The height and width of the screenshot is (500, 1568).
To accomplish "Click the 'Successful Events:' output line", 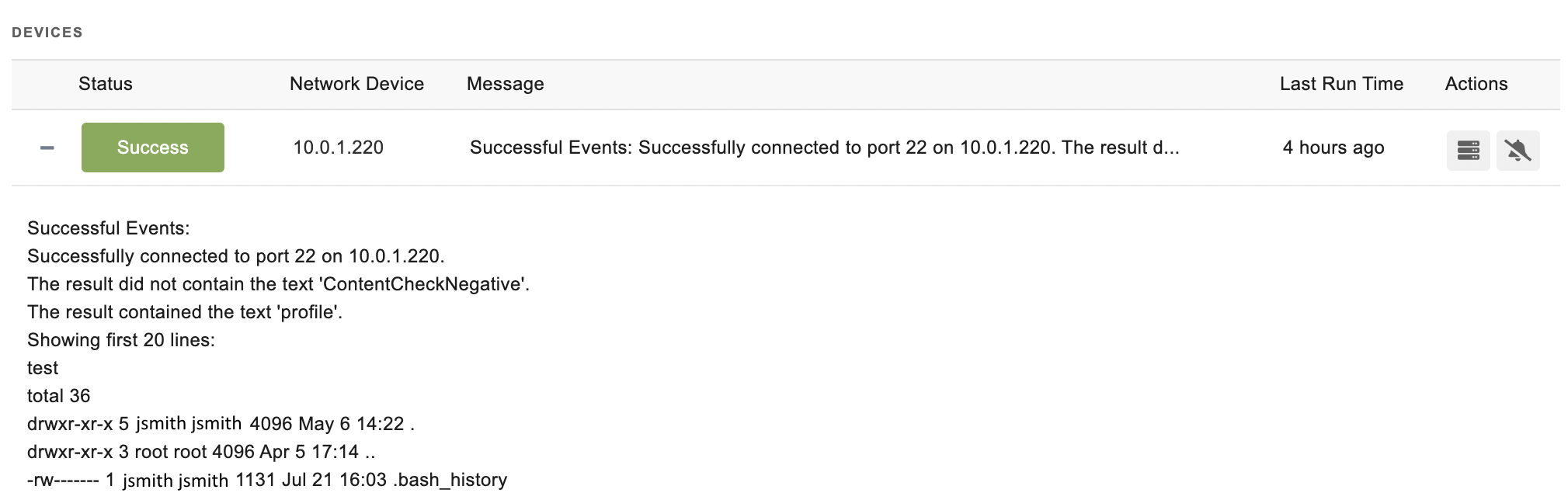I will click(109, 228).
